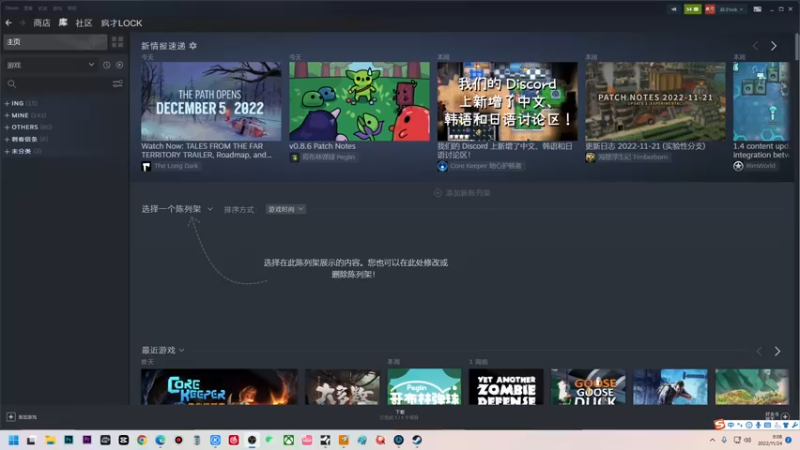Open v0.8.6 Patch Notes news title

point(322,146)
